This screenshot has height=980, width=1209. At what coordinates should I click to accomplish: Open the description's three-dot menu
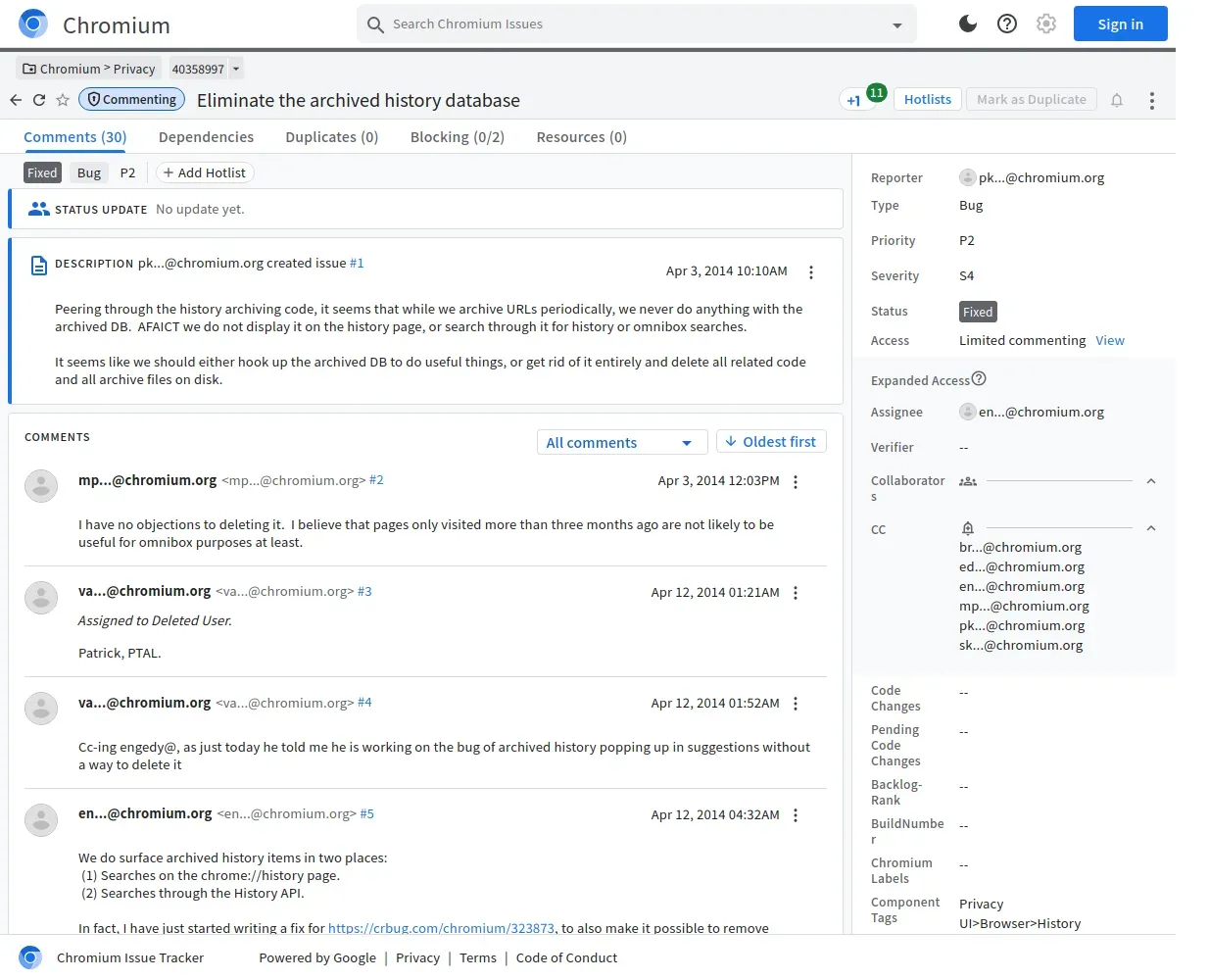point(810,272)
